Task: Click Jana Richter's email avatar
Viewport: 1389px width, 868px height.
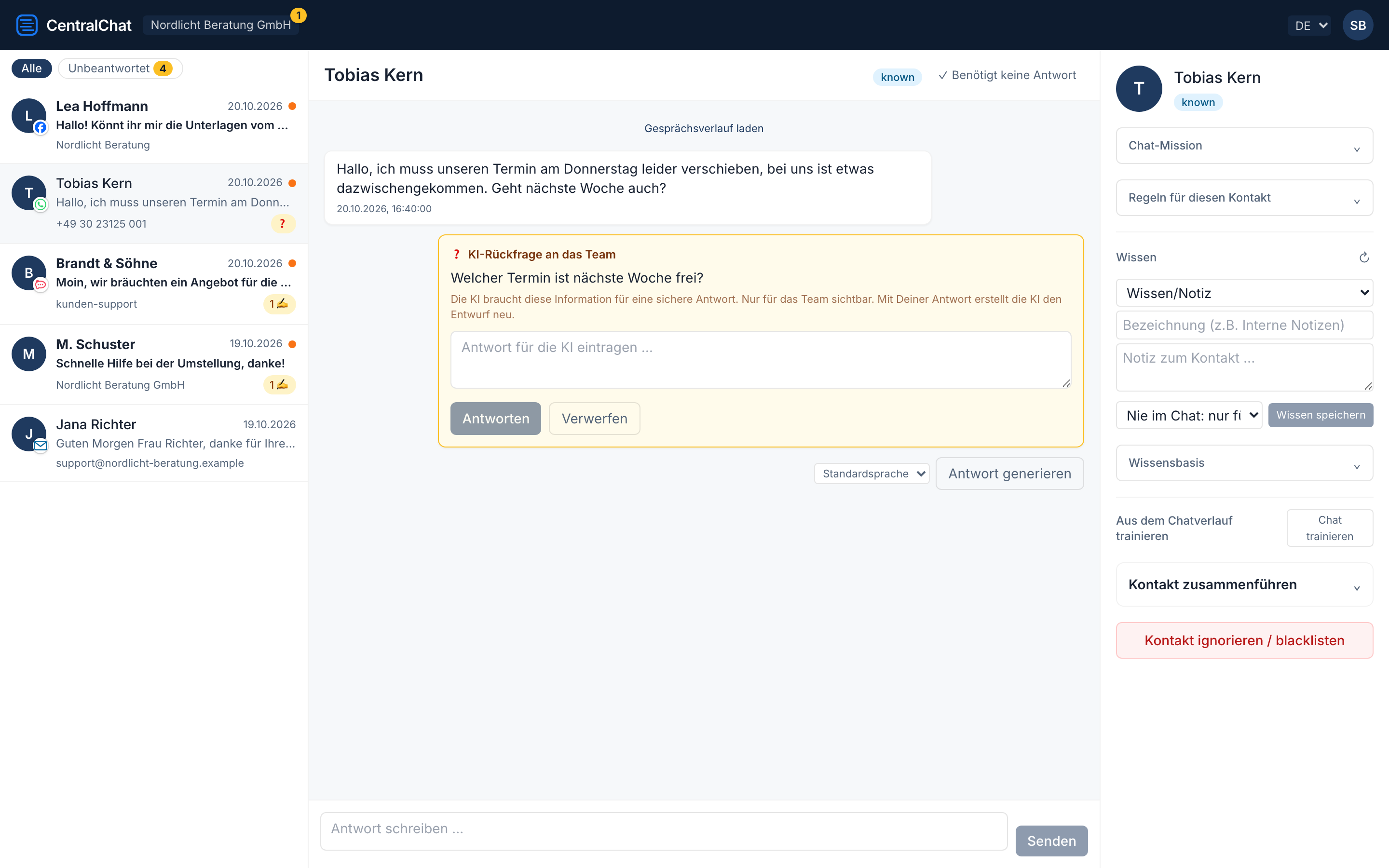Action: pos(29,434)
